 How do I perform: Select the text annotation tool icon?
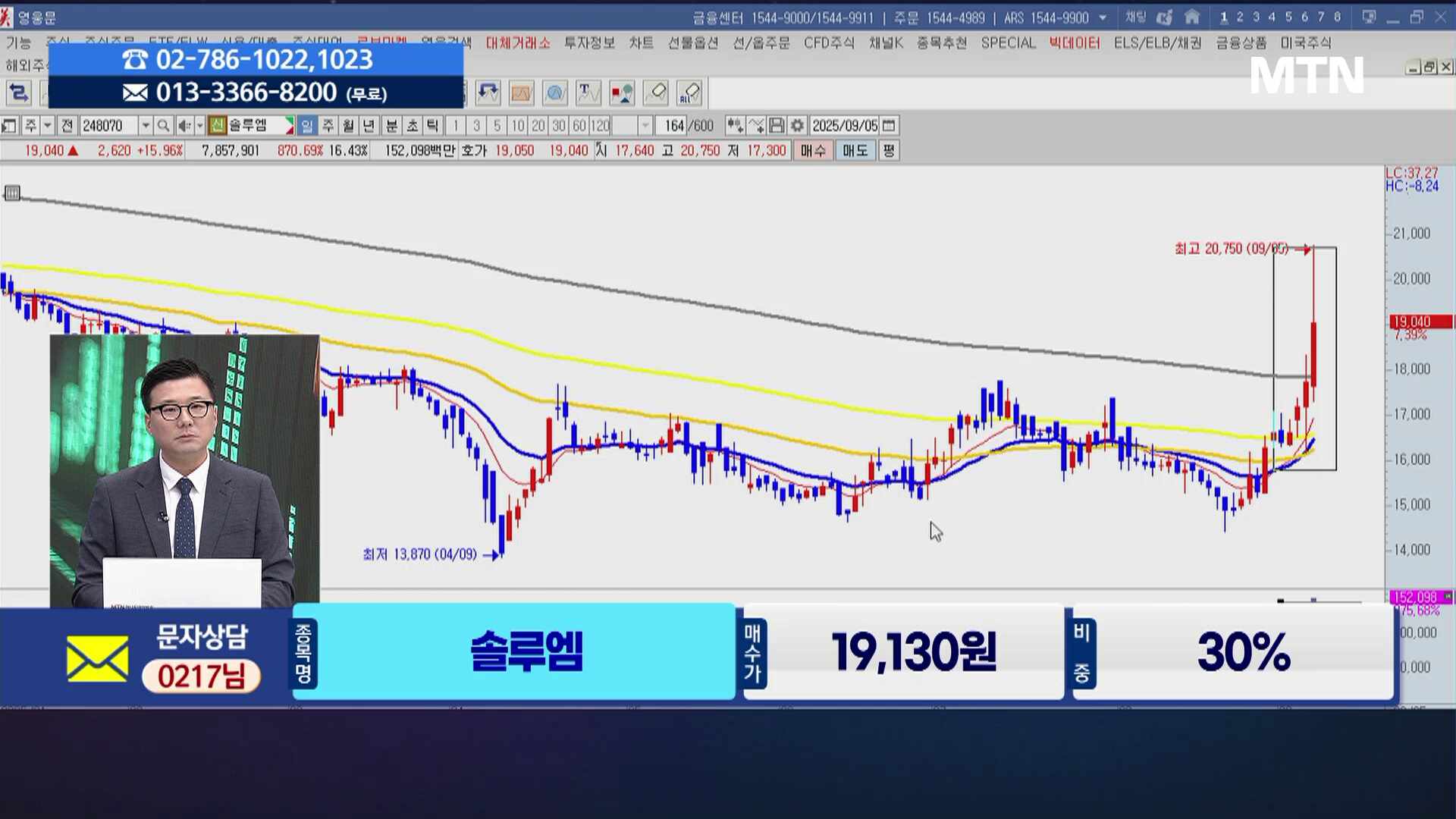[x=588, y=93]
